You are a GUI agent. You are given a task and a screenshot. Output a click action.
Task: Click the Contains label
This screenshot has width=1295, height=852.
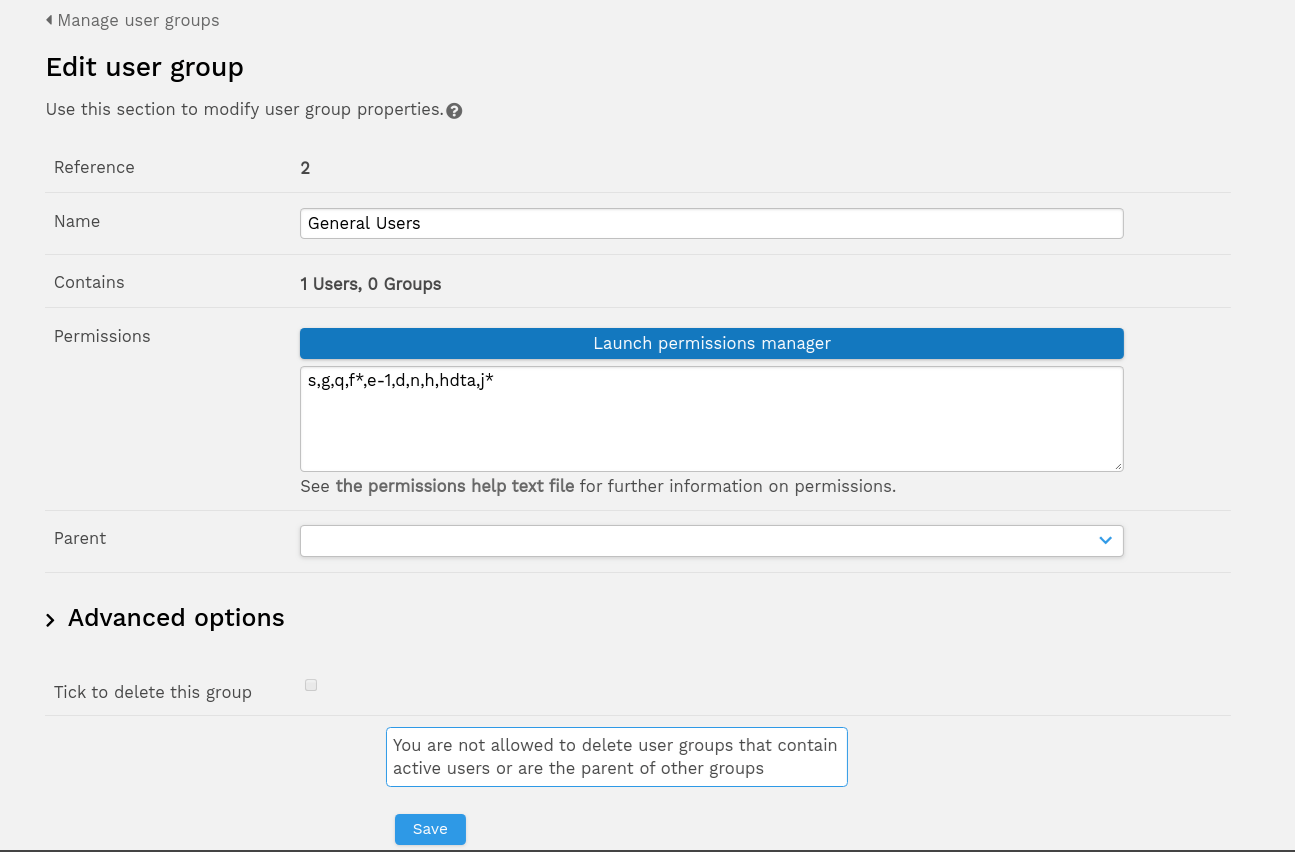[89, 282]
